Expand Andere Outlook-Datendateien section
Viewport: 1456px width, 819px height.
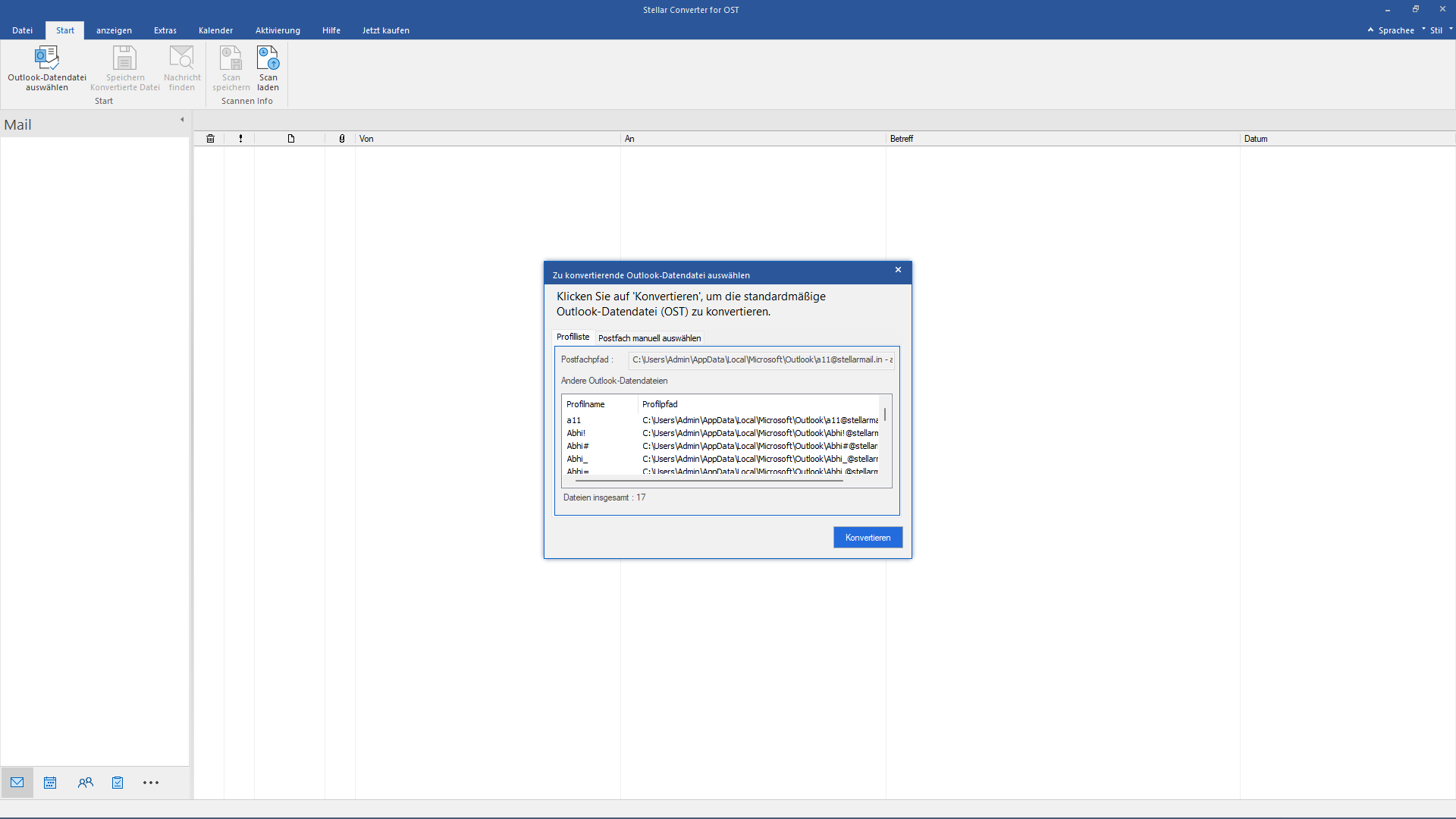click(x=614, y=380)
